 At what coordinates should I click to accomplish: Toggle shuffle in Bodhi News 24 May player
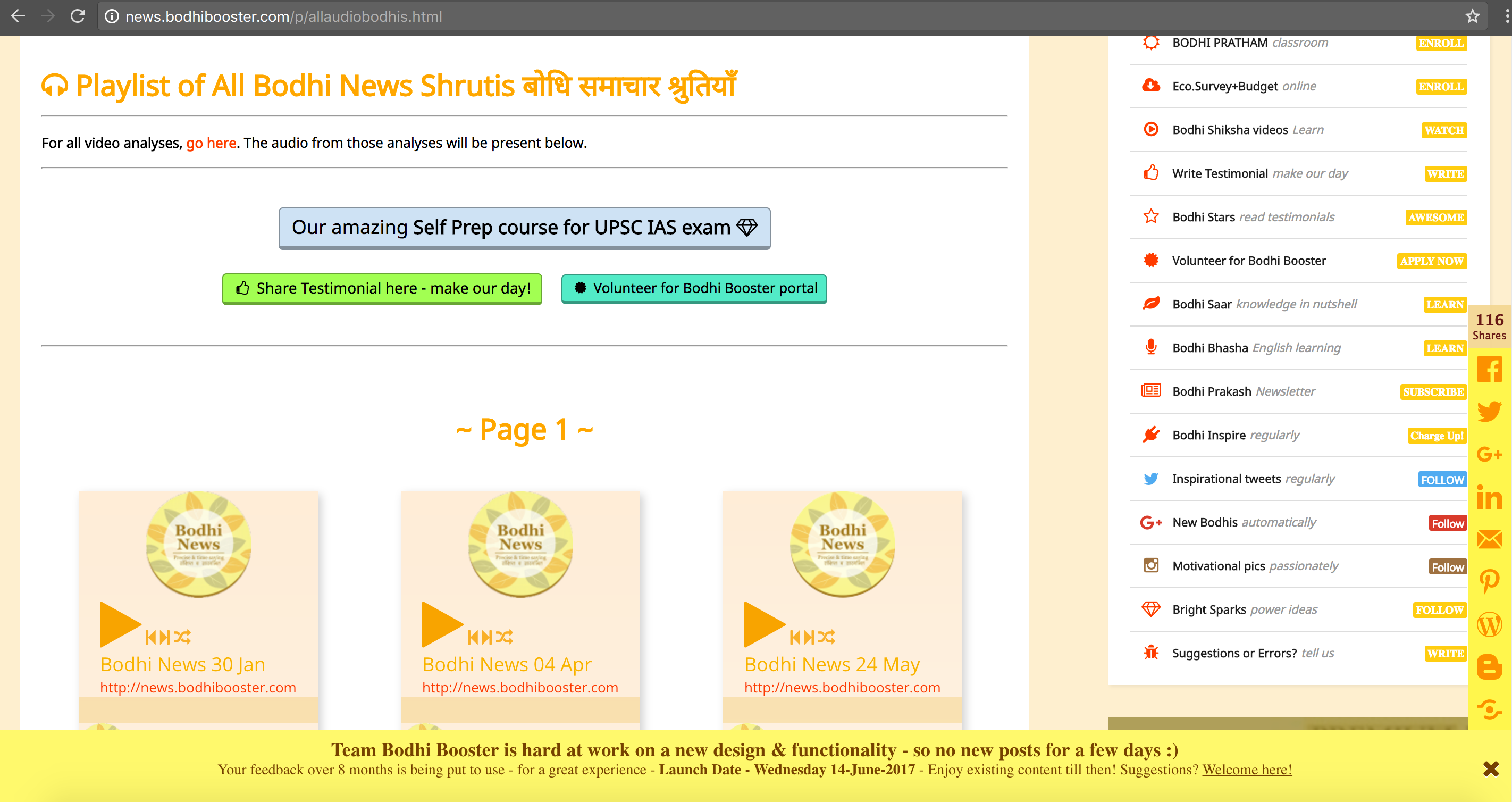826,638
